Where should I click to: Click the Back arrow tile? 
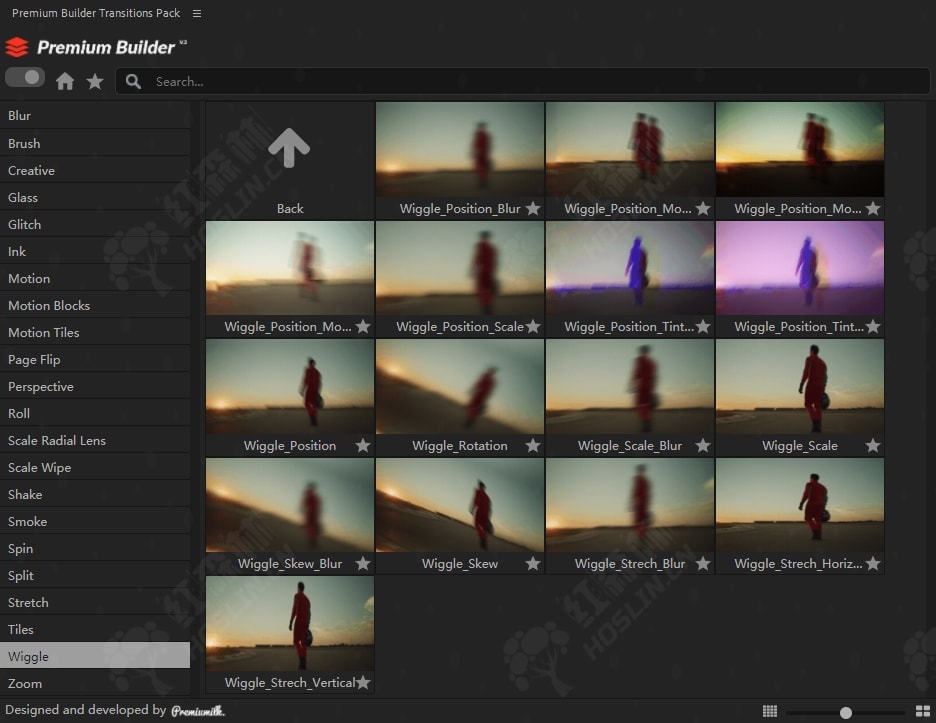(x=290, y=160)
